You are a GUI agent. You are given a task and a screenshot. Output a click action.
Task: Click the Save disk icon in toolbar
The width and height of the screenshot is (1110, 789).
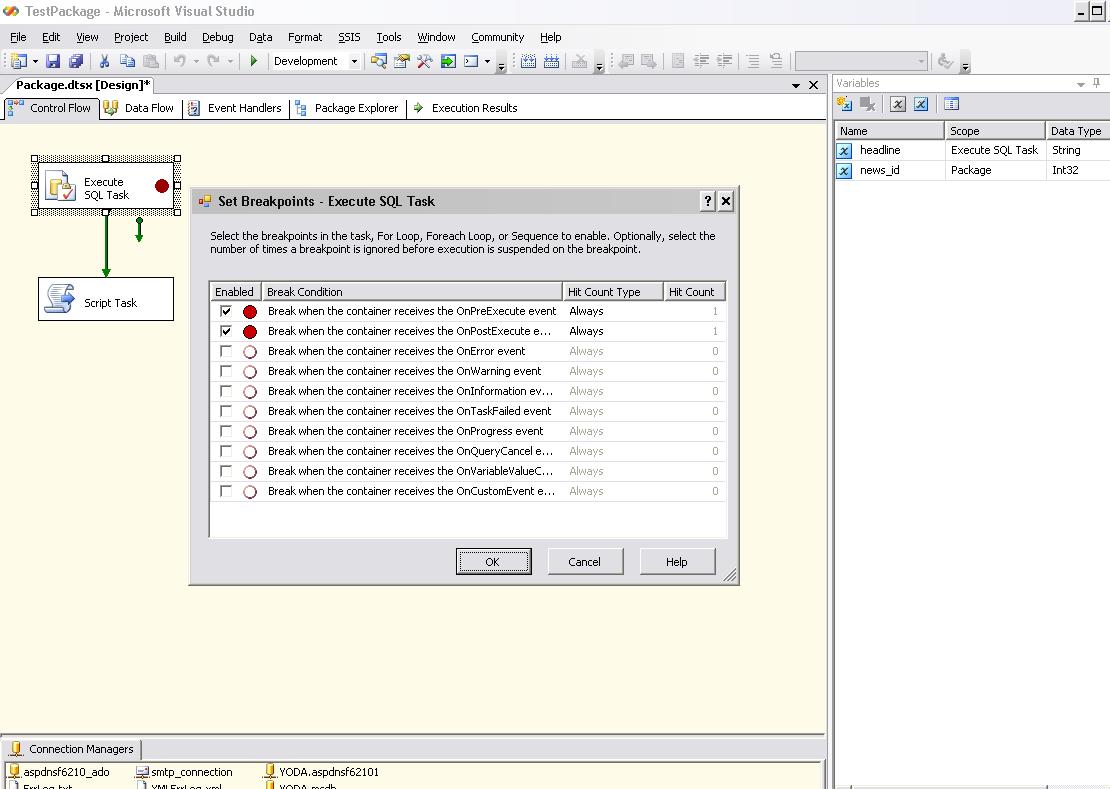pos(53,62)
